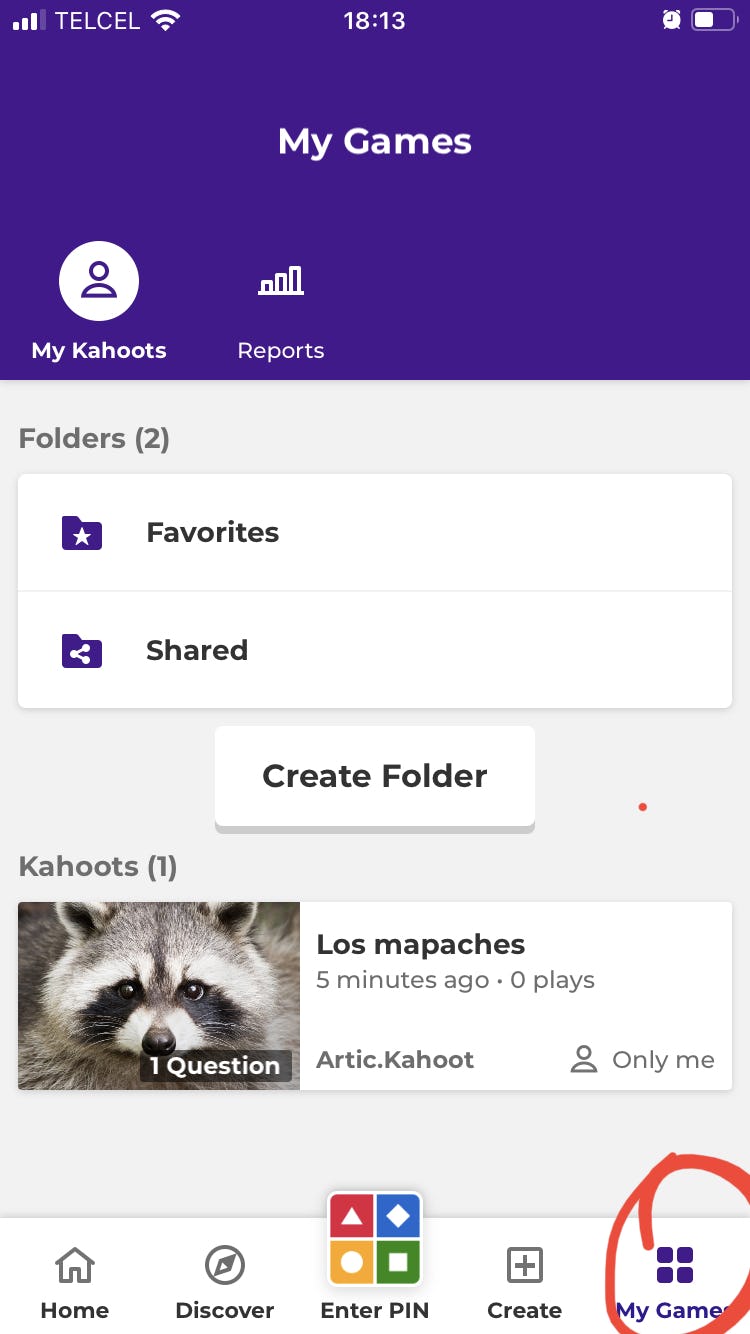Tap the Shared folder icon

click(x=82, y=651)
